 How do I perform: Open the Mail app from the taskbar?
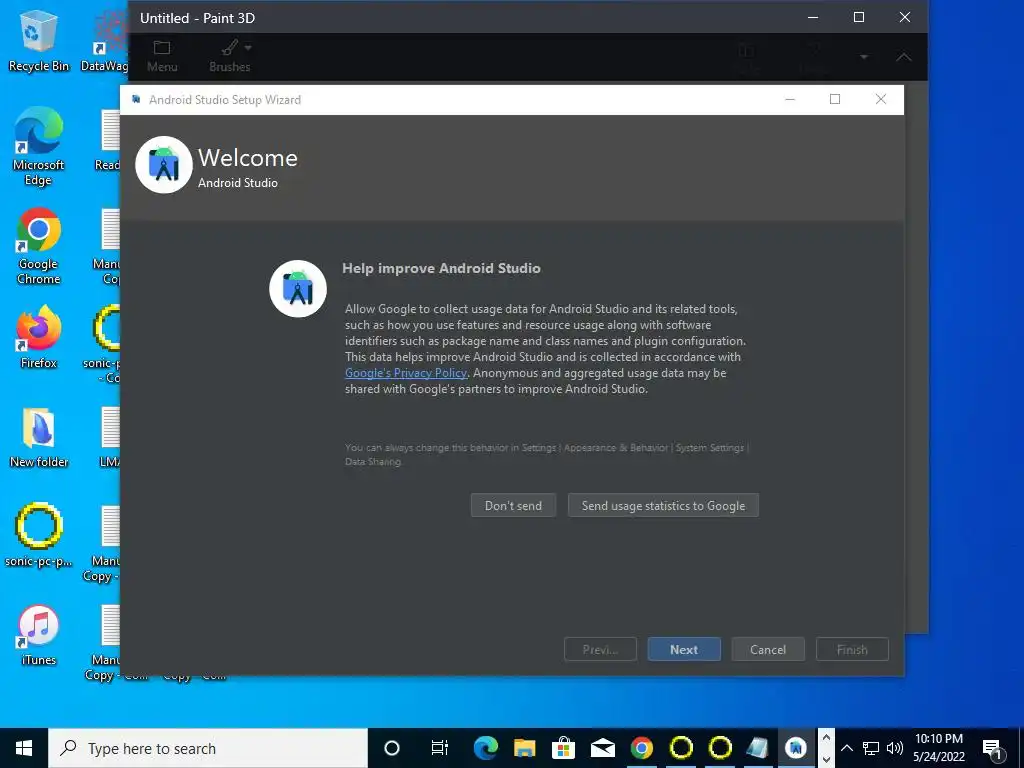(x=602, y=748)
